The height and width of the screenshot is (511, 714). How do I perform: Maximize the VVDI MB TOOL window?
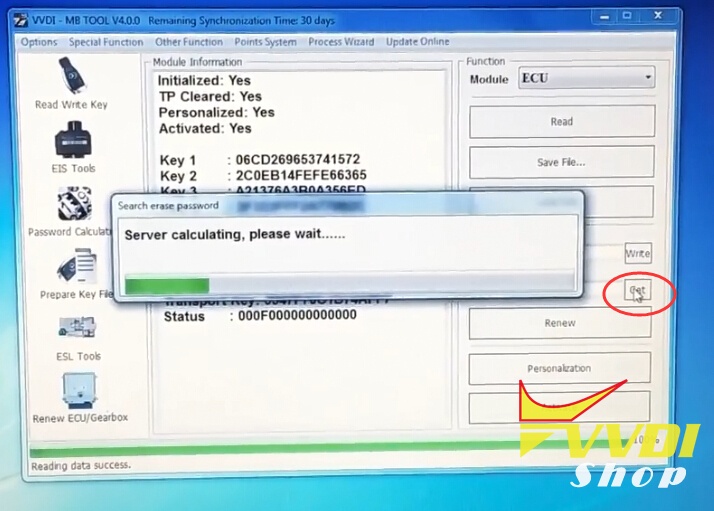tap(627, 16)
